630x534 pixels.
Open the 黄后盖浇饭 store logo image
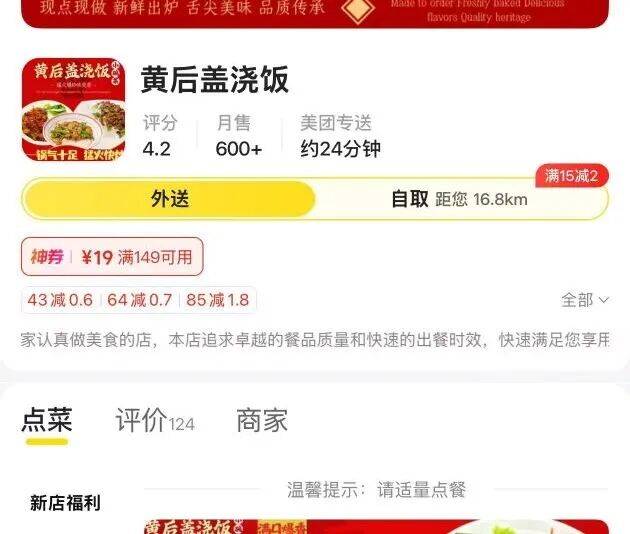74,109
